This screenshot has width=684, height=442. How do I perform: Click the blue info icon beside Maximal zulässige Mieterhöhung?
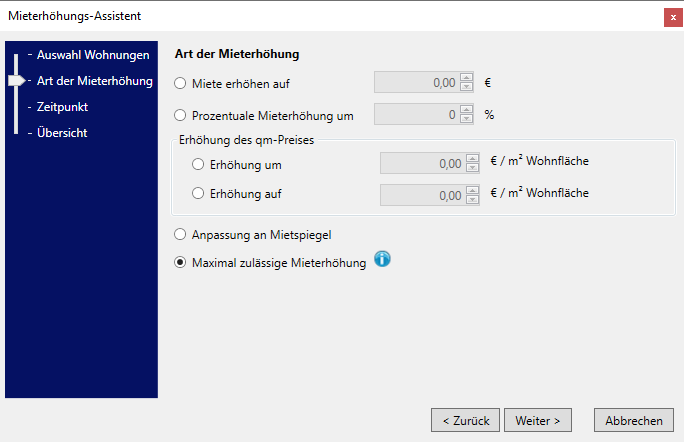(382, 260)
